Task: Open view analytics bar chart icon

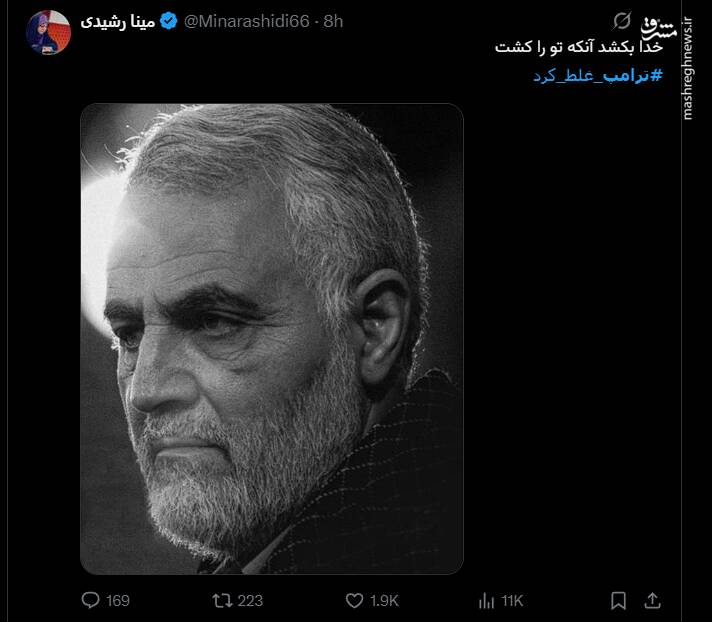Action: (487, 600)
